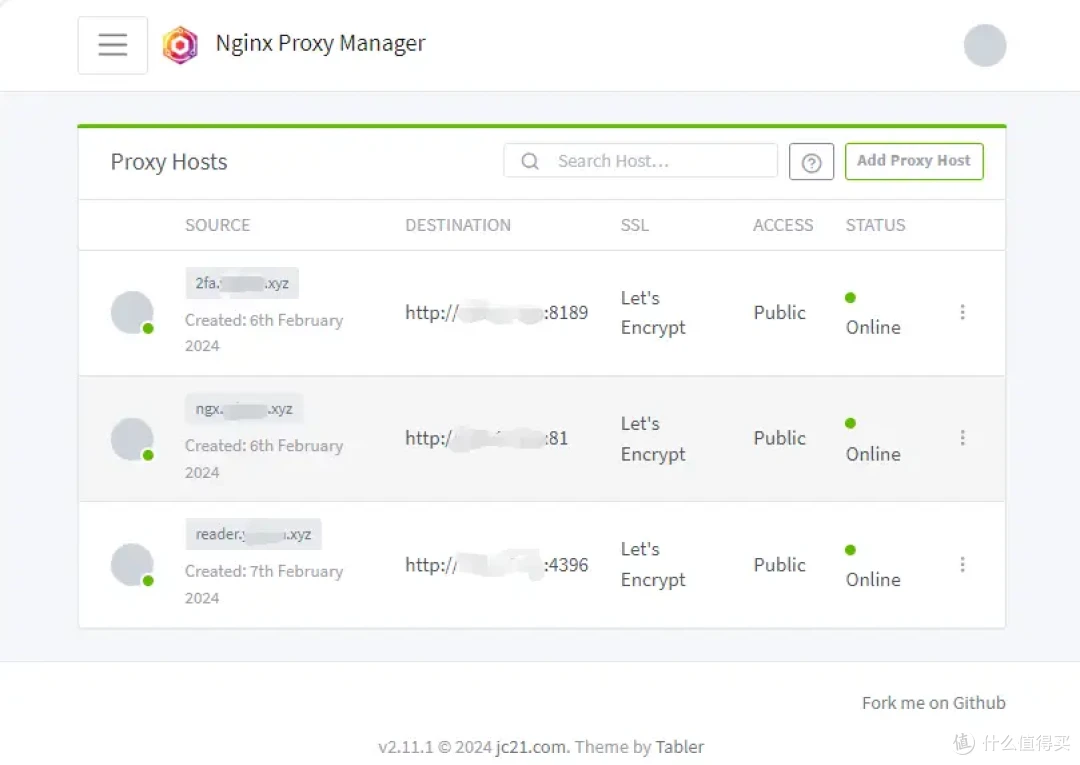Screen dimensions: 1080x765
Task: Click the search magnifier icon
Action: click(530, 161)
